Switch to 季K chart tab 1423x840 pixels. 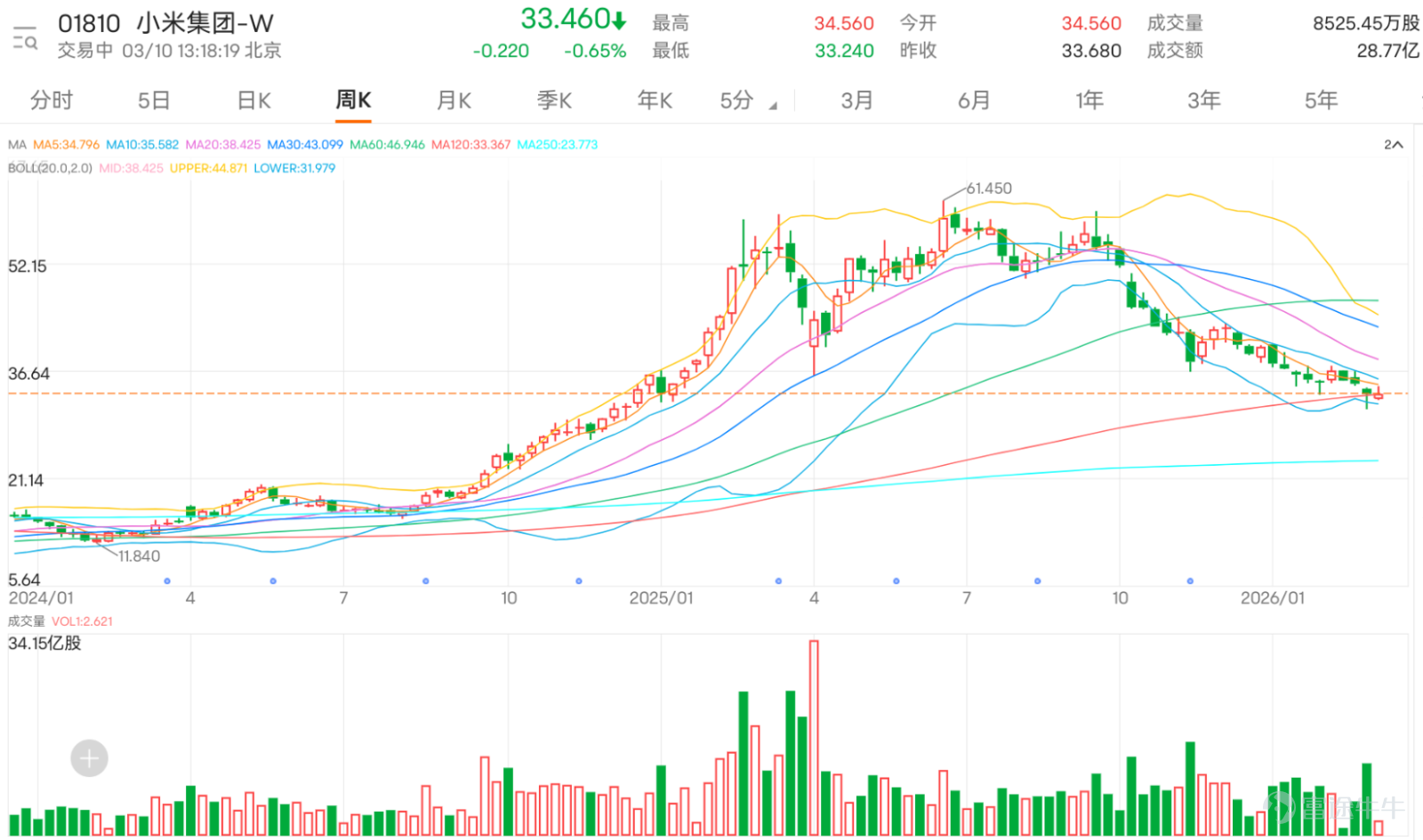554,100
